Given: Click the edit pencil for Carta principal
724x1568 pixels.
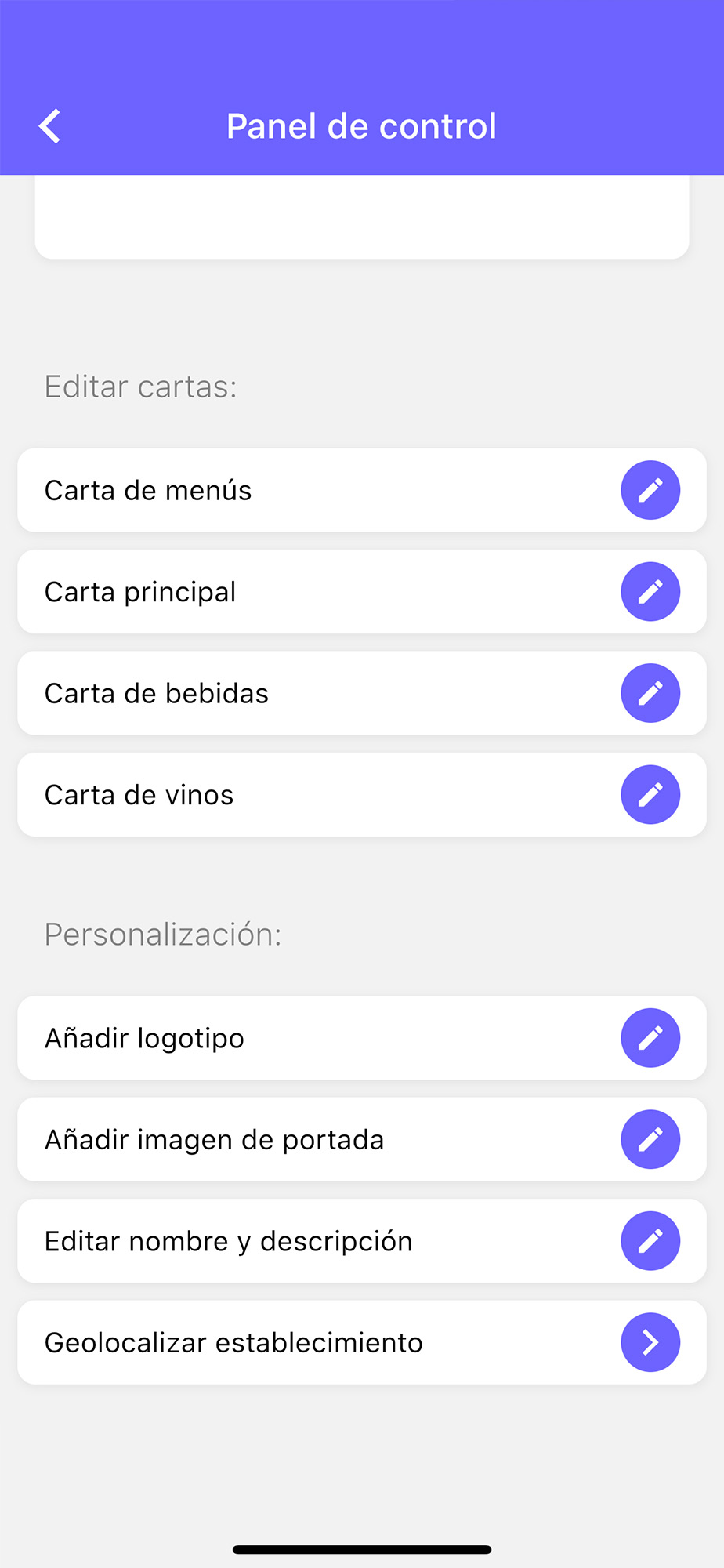Looking at the screenshot, I should pyautogui.click(x=650, y=592).
